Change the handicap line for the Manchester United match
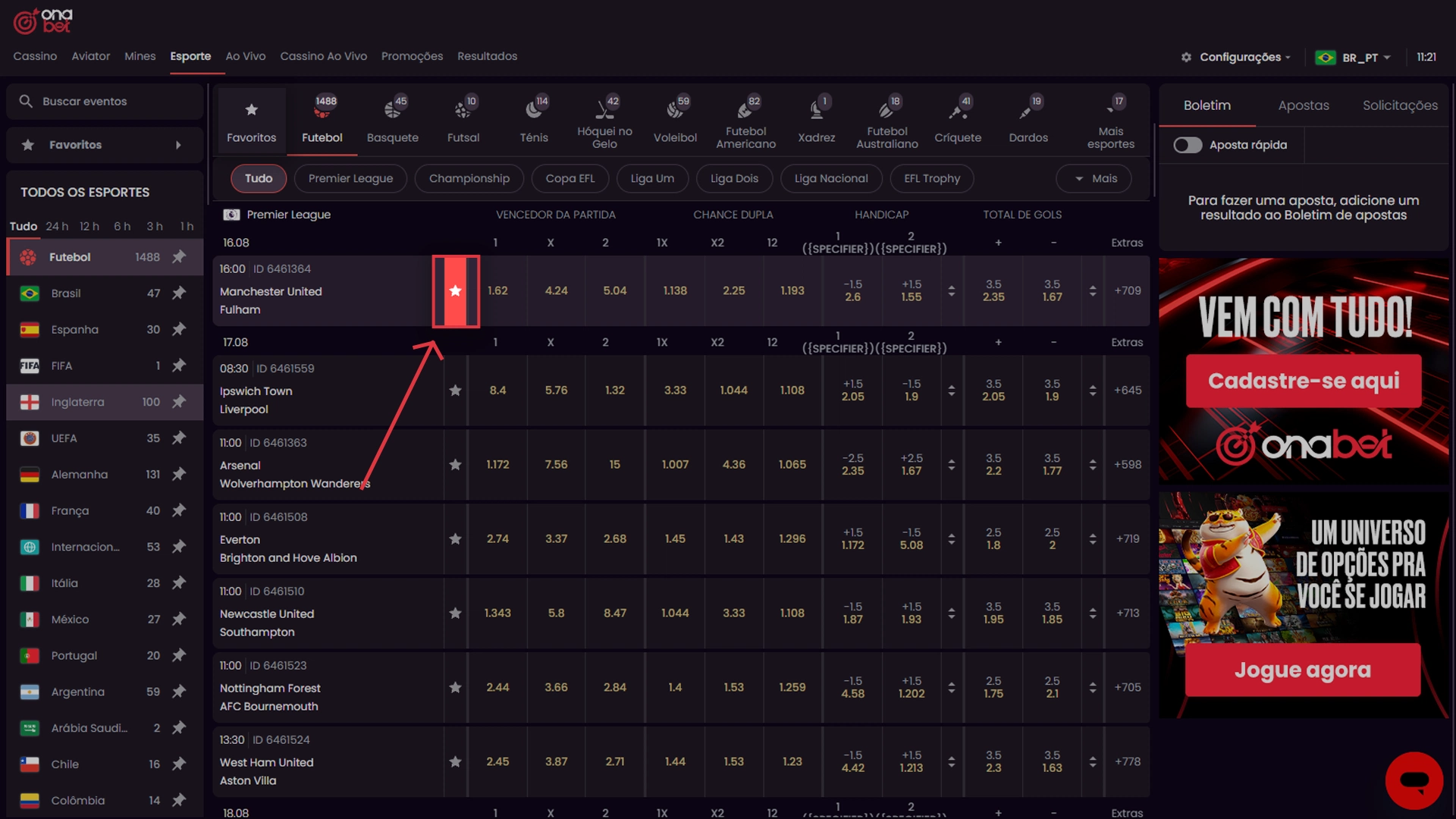This screenshot has height=819, width=1456. tap(951, 291)
